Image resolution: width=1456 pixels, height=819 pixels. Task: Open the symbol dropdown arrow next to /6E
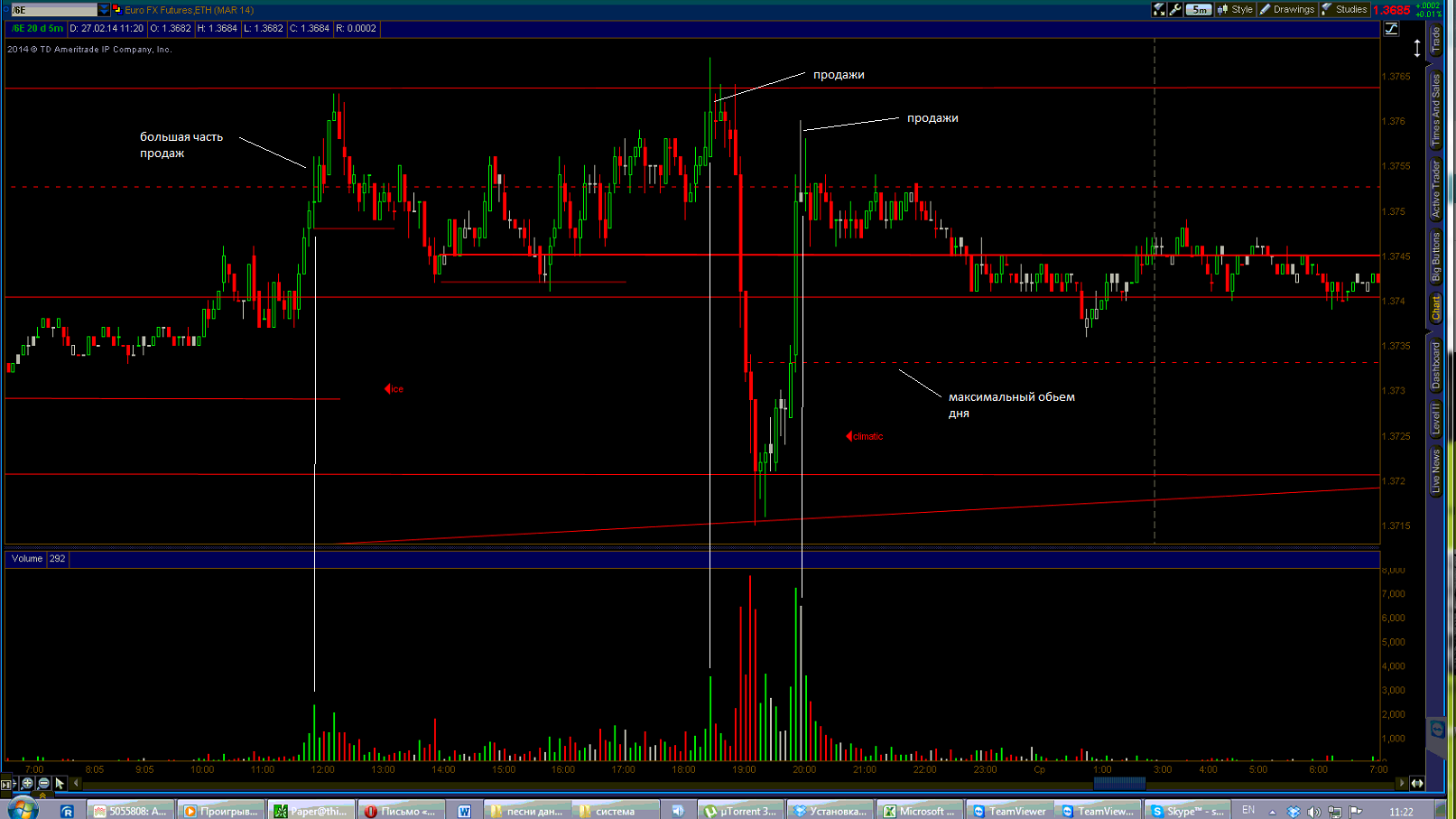(x=104, y=9)
